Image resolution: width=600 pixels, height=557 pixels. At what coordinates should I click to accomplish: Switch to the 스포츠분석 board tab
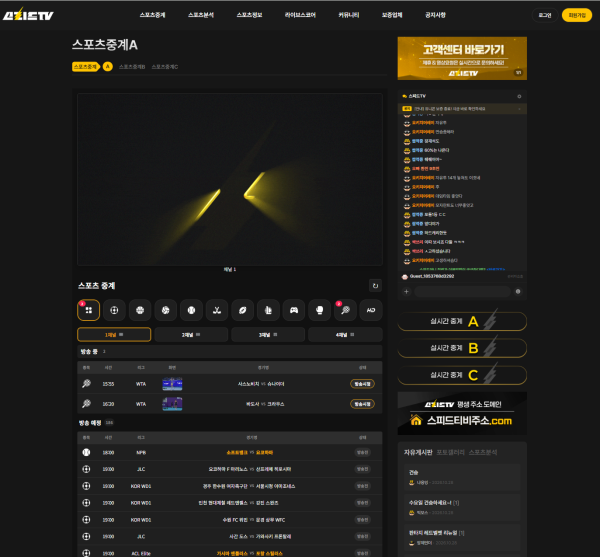point(483,453)
